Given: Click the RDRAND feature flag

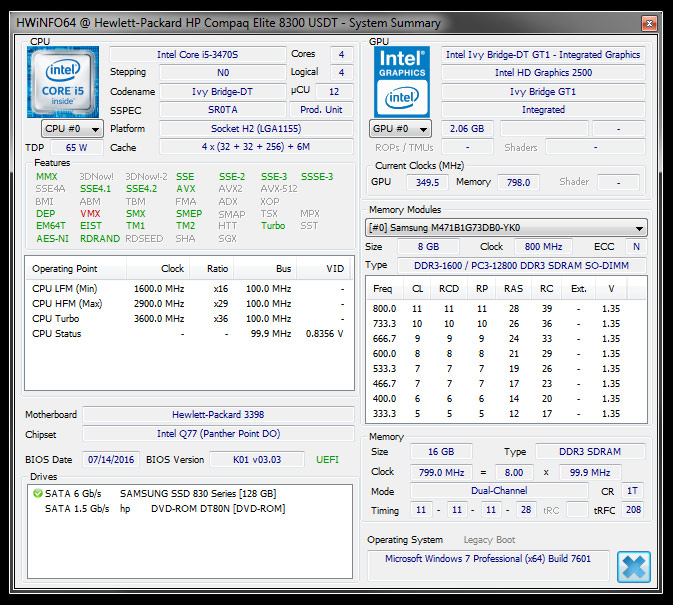Looking at the screenshot, I should (100, 239).
